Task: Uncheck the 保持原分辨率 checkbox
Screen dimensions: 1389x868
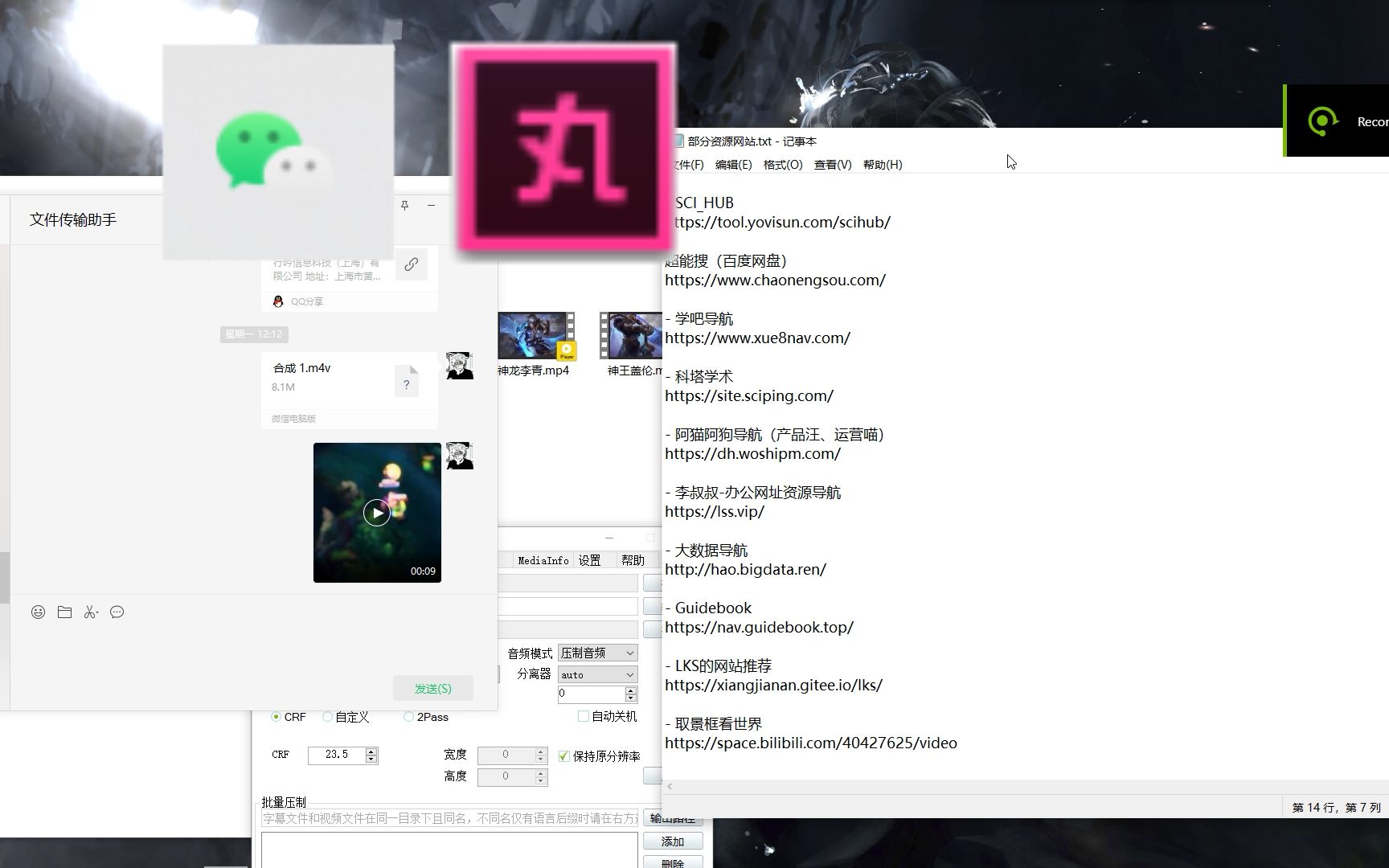Action: pos(563,756)
